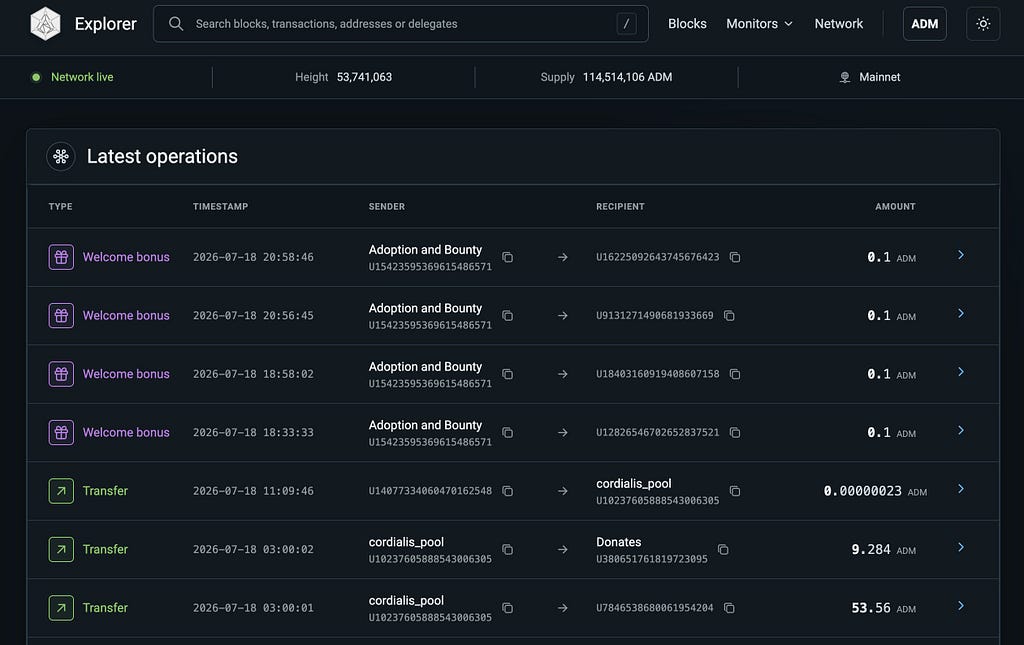Open the Transfer link on the 11:09:46 row

pyautogui.click(x=105, y=491)
